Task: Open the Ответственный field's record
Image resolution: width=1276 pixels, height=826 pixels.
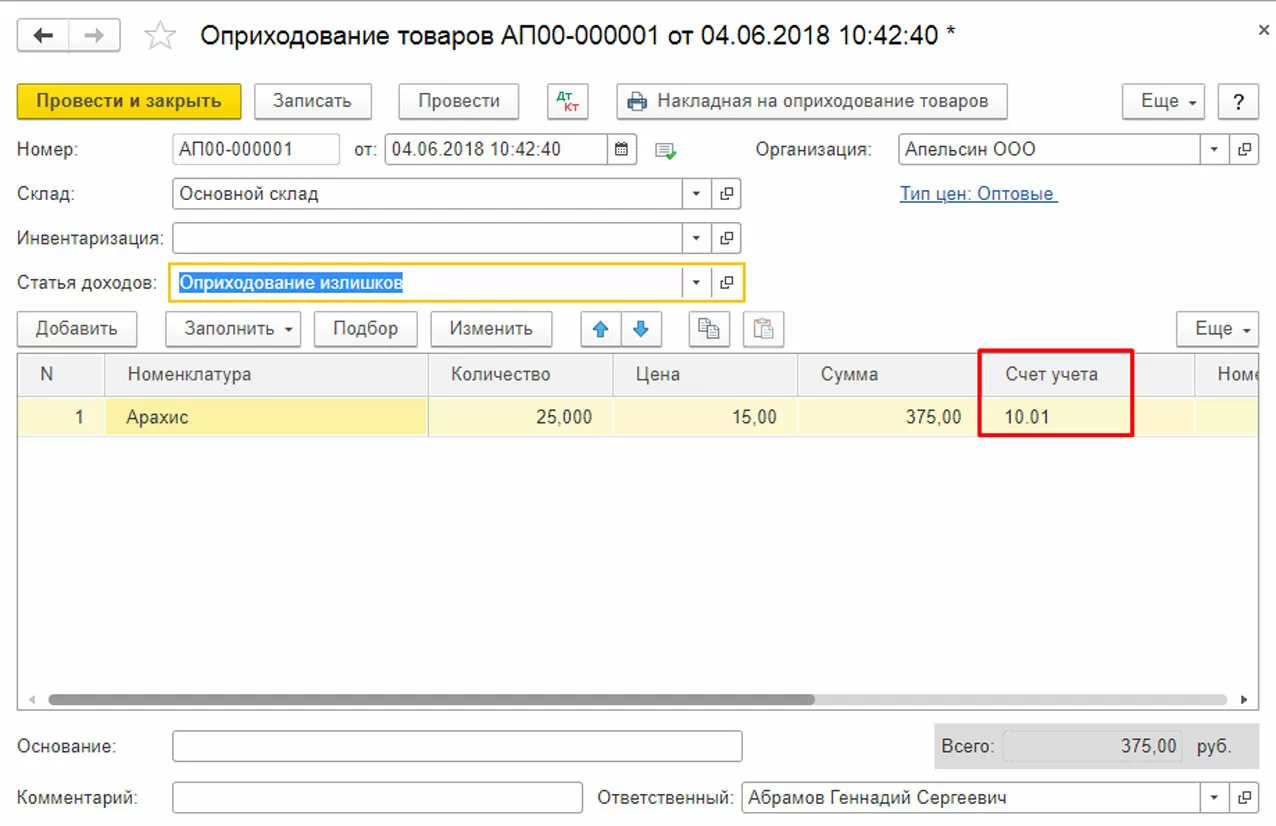Action: click(1244, 798)
